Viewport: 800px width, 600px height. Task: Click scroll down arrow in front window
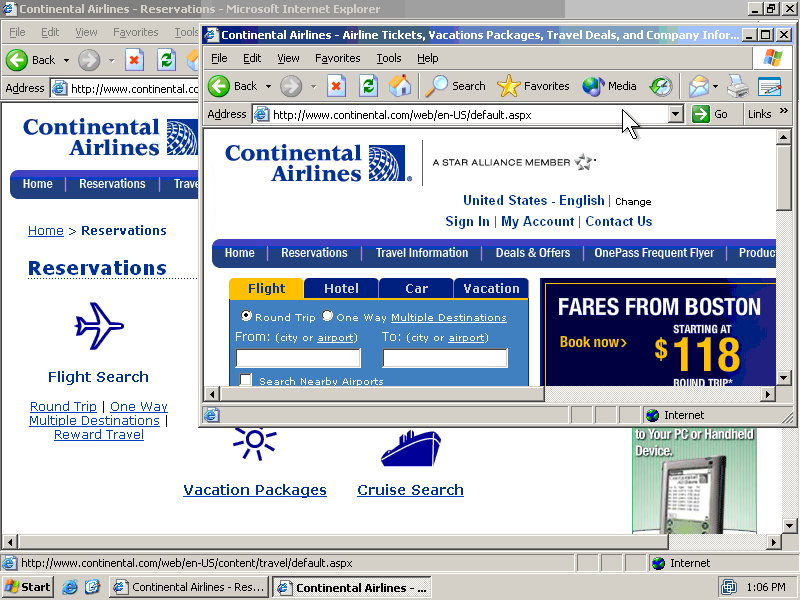point(784,378)
